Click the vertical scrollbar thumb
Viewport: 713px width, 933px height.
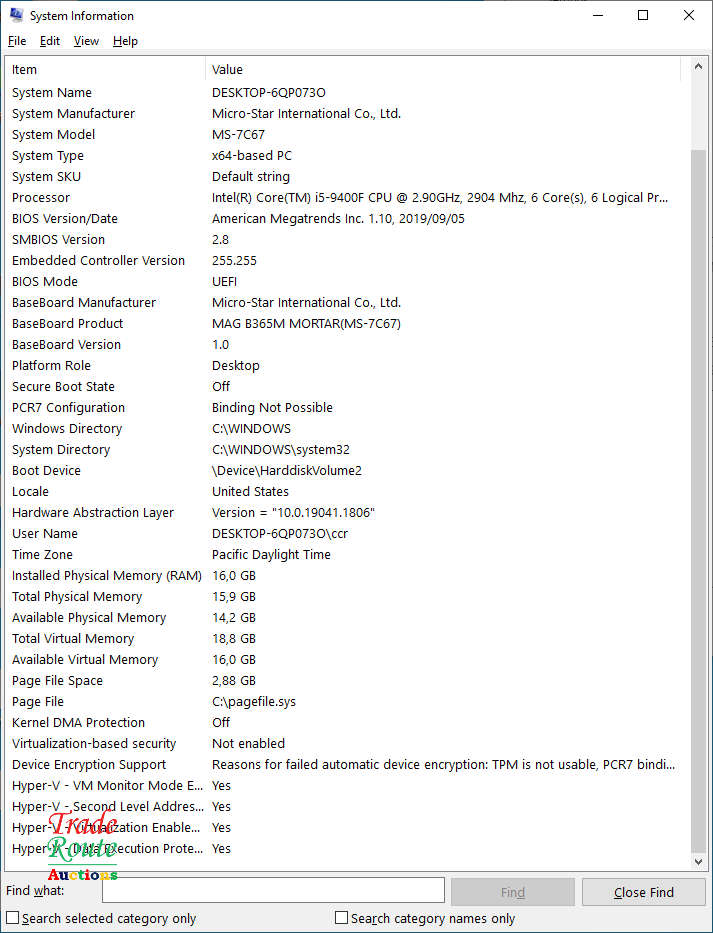tap(698, 500)
